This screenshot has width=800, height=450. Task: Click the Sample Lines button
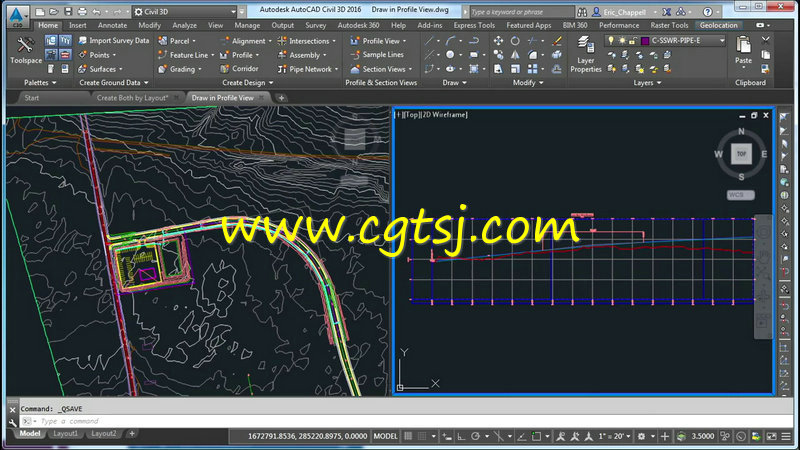coord(377,55)
